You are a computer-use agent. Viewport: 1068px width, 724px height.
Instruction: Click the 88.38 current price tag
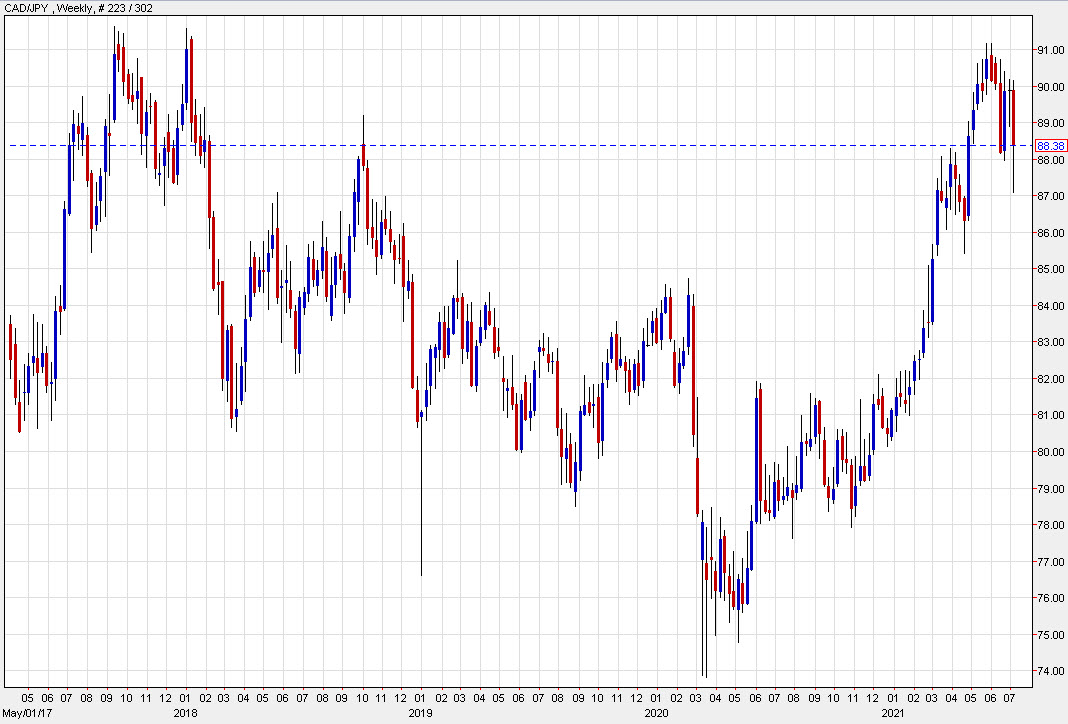tap(1049, 145)
